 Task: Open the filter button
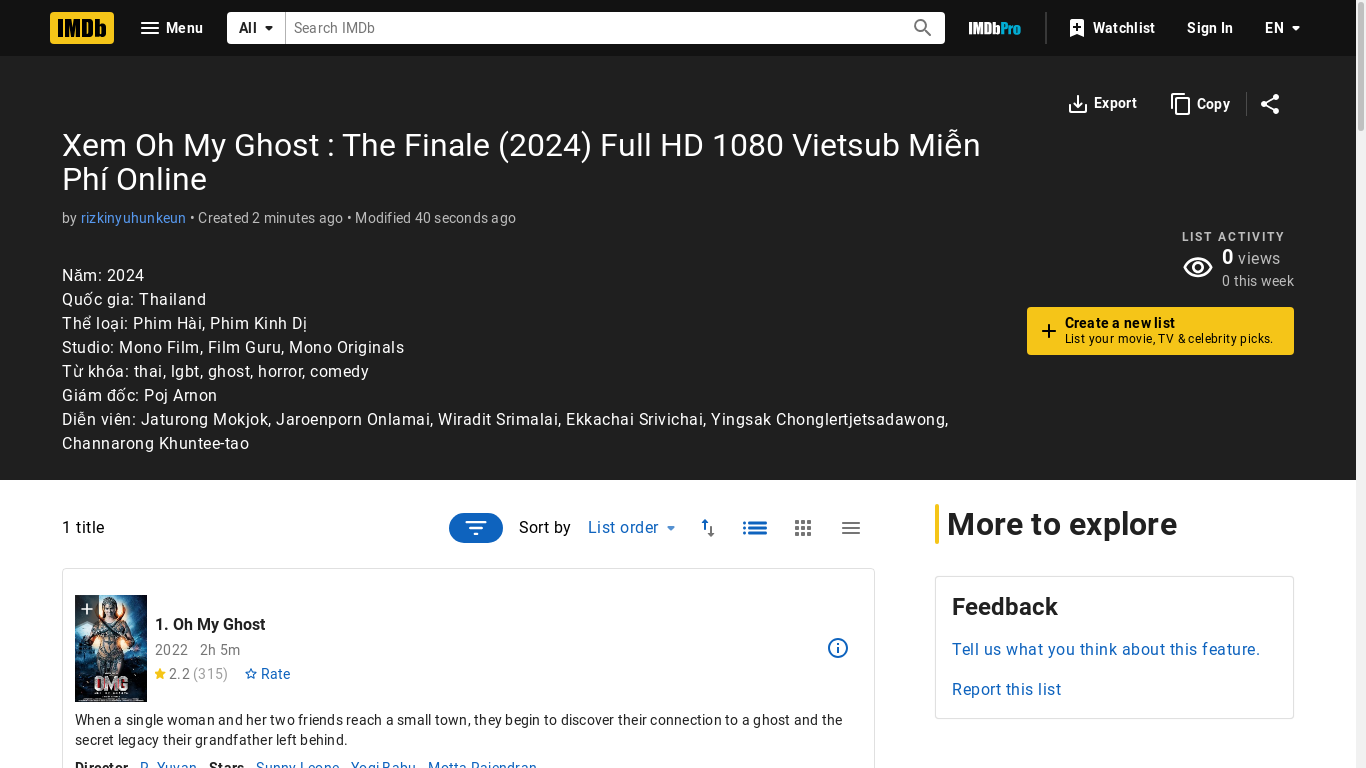point(476,528)
